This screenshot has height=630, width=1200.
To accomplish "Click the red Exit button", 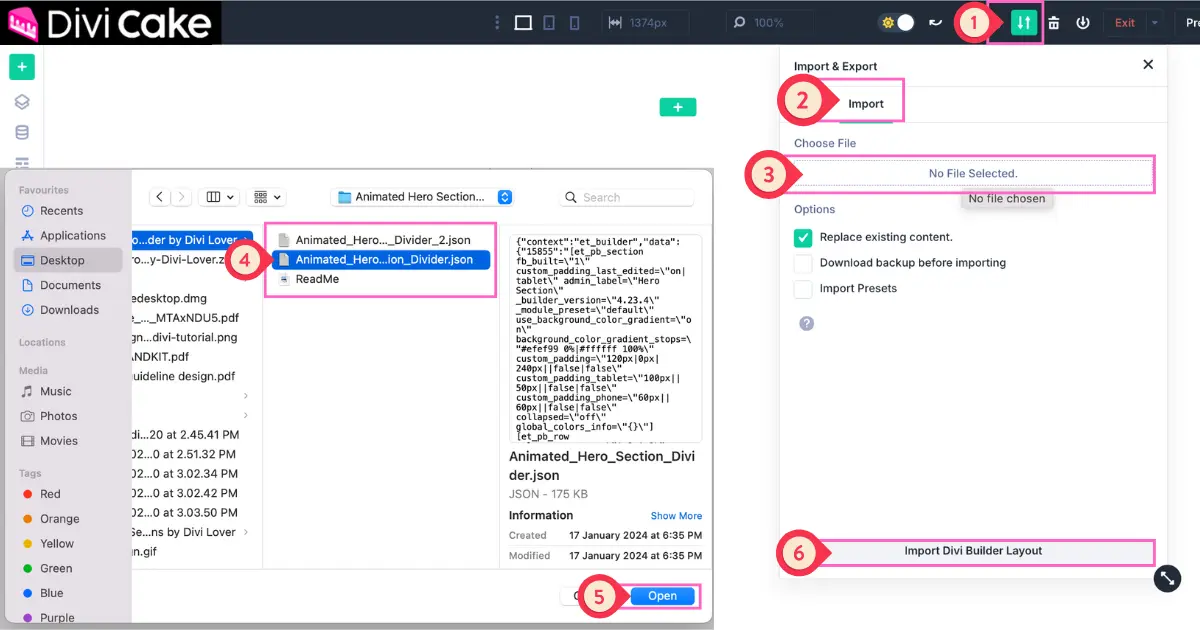I will pos(1125,23).
